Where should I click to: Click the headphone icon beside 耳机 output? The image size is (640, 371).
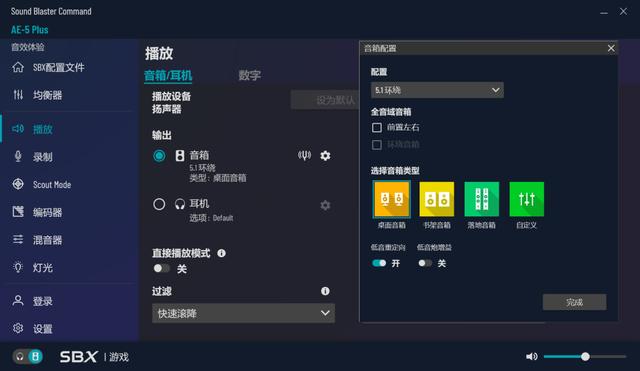180,204
